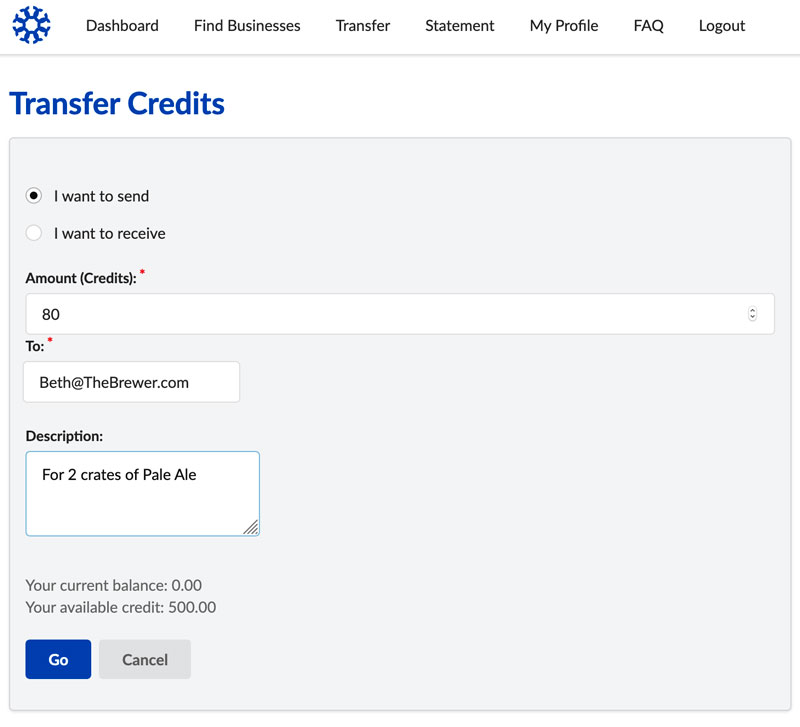Click the "Your current balance: 0.00" text
Viewport: 800px width, 727px height.
point(113,585)
